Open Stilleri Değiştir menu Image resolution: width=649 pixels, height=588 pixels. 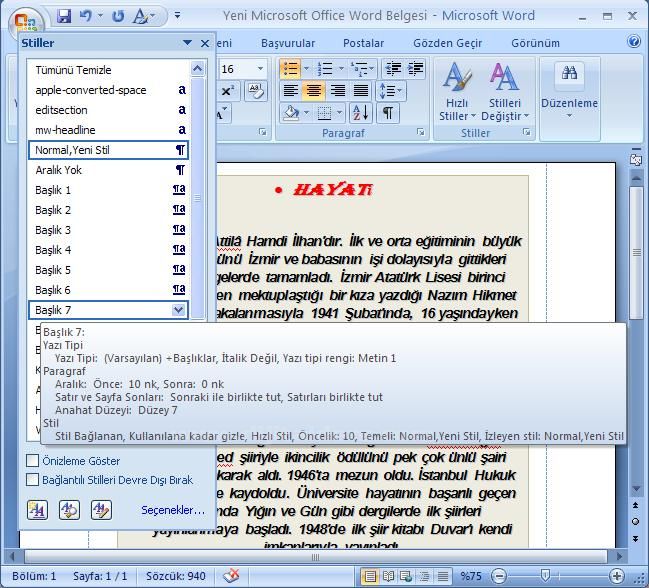505,92
